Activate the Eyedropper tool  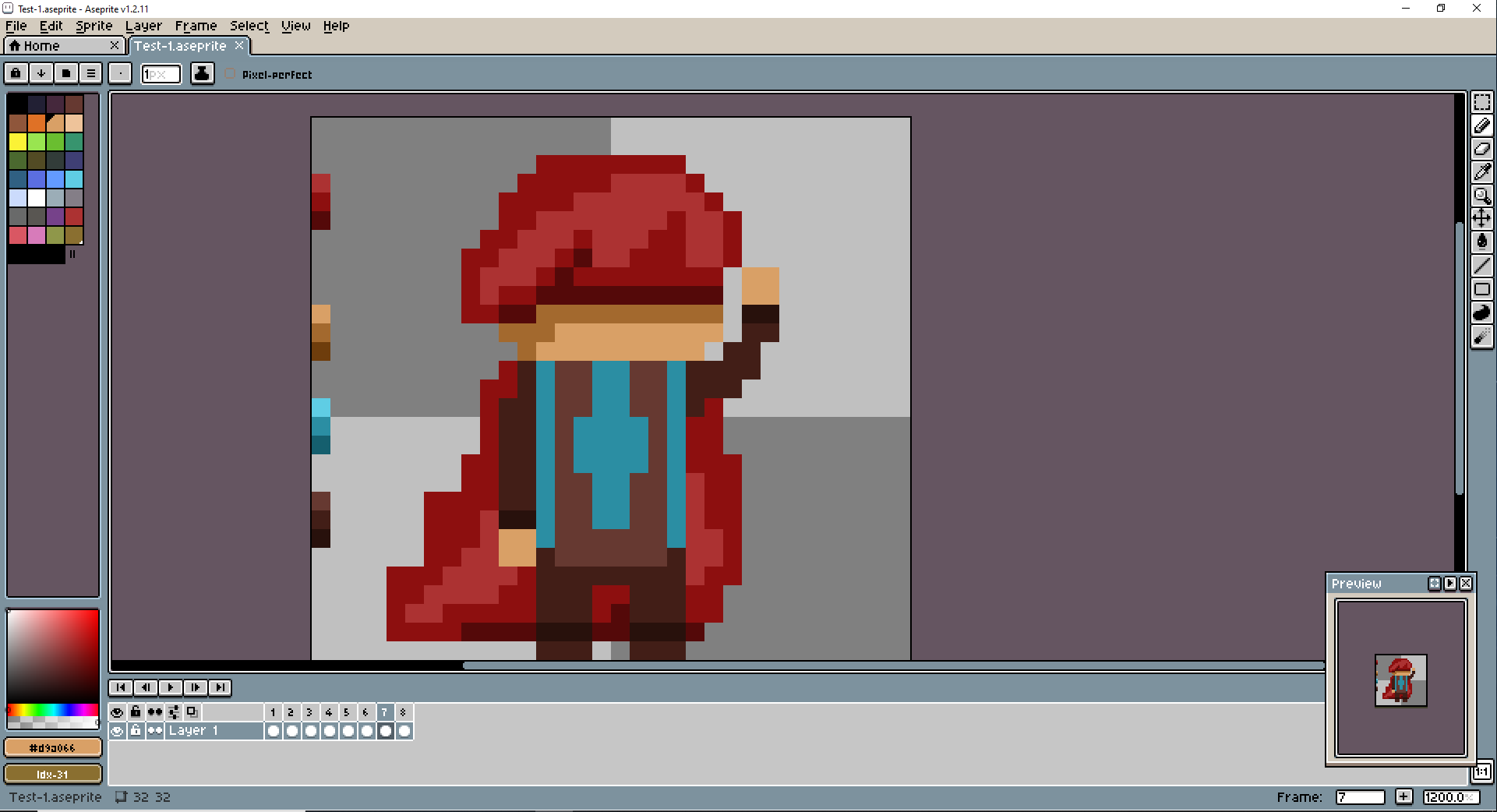(x=1482, y=172)
